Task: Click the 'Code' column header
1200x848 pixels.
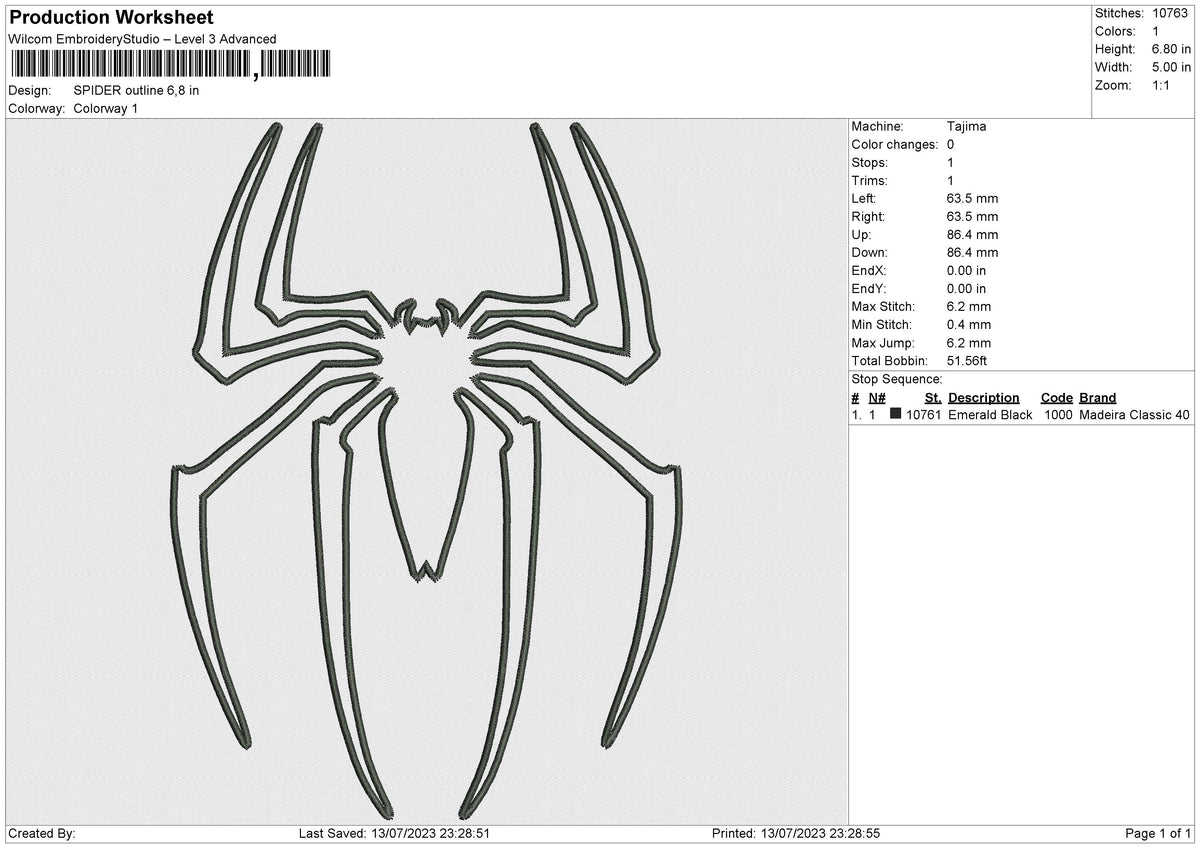Action: point(1057,397)
